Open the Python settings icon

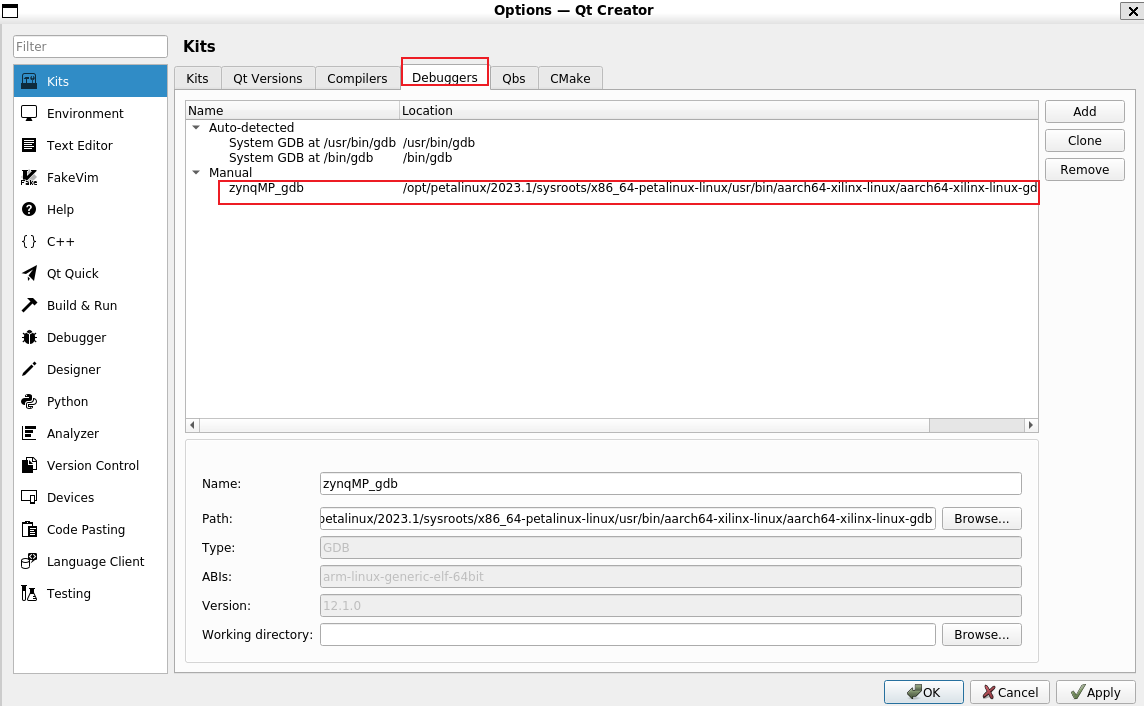pos(29,401)
